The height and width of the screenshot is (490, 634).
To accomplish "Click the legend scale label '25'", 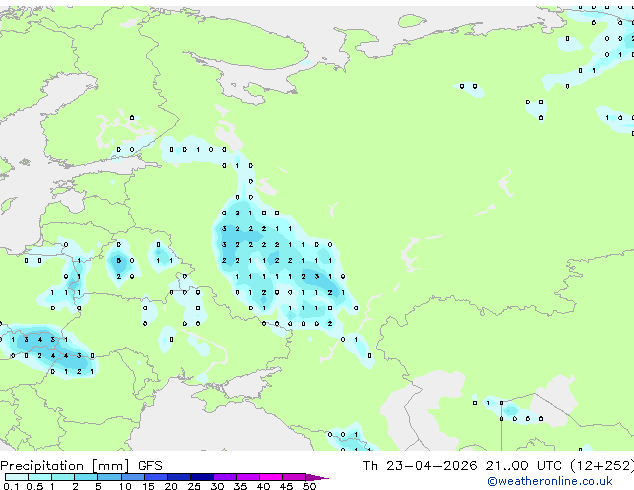I will [194, 486].
